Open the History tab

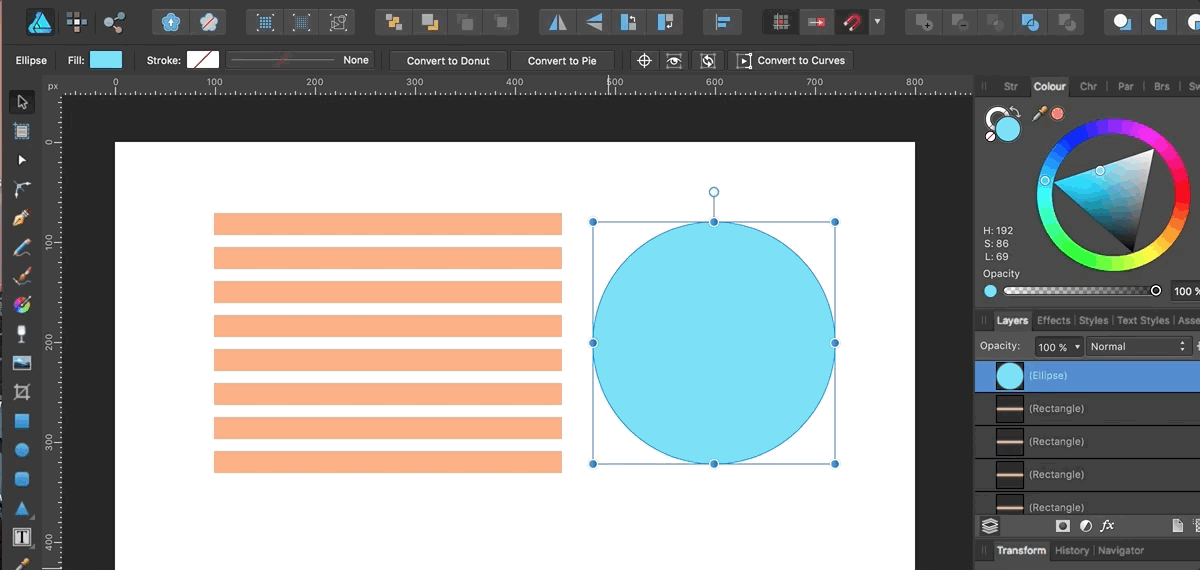tap(1071, 550)
